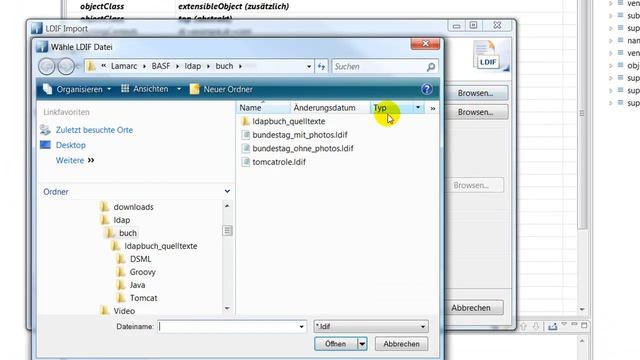Image resolution: width=640 pixels, height=360 pixels.
Task: Minimize the LDIF Import window
Action: (x=456, y=26)
